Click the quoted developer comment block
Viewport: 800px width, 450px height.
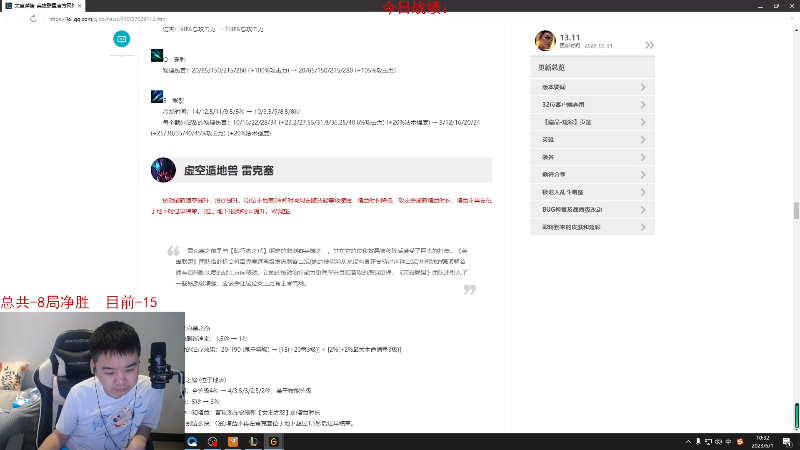(x=322, y=267)
